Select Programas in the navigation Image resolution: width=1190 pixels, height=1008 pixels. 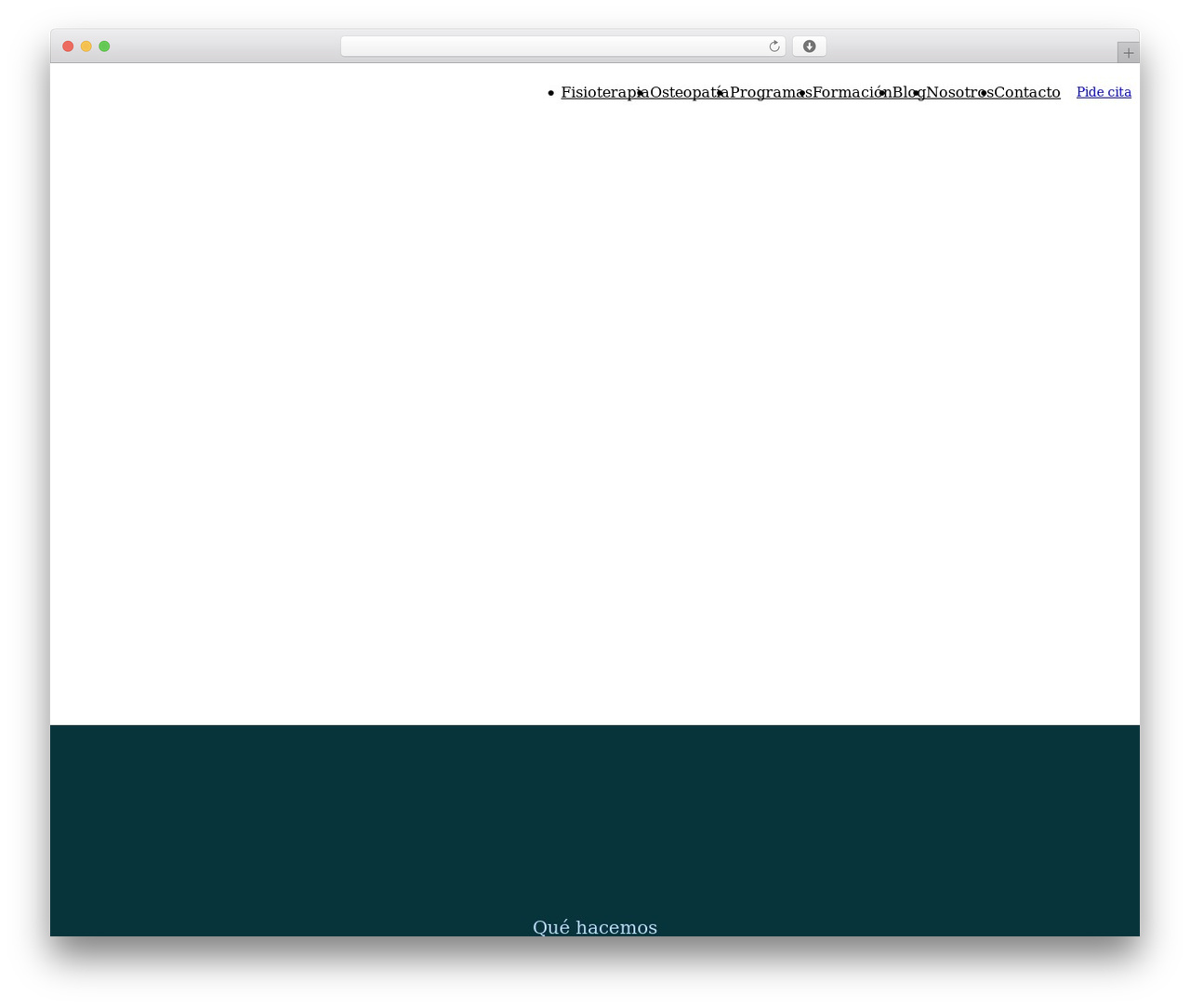click(x=771, y=92)
